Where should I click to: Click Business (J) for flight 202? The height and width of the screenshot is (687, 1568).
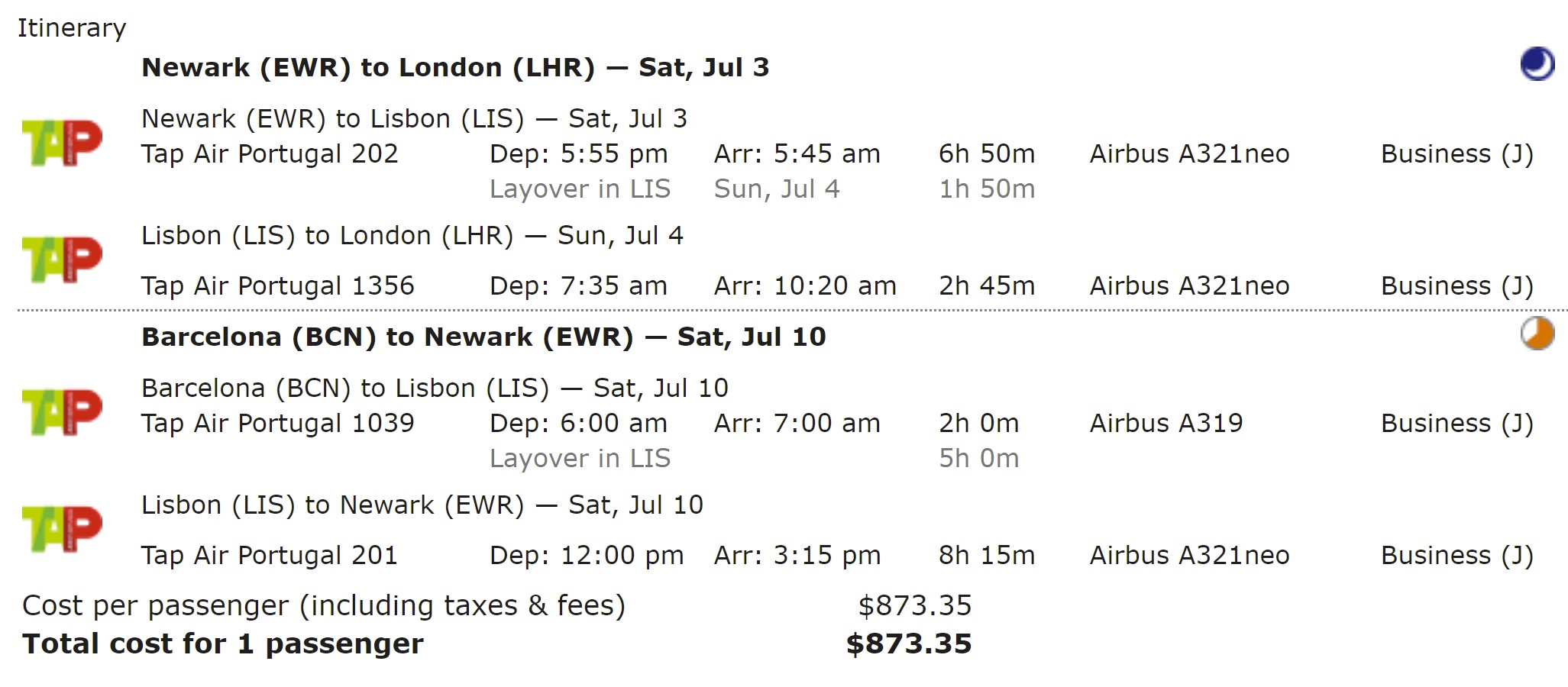1457,154
